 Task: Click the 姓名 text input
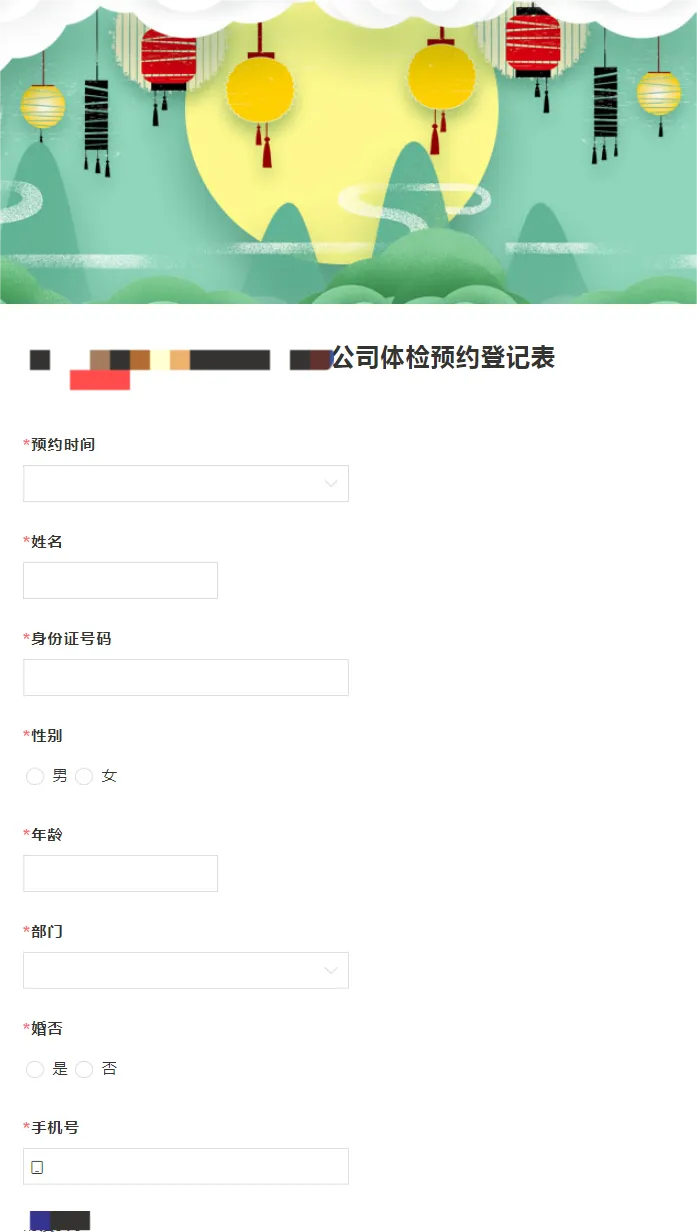tap(120, 581)
